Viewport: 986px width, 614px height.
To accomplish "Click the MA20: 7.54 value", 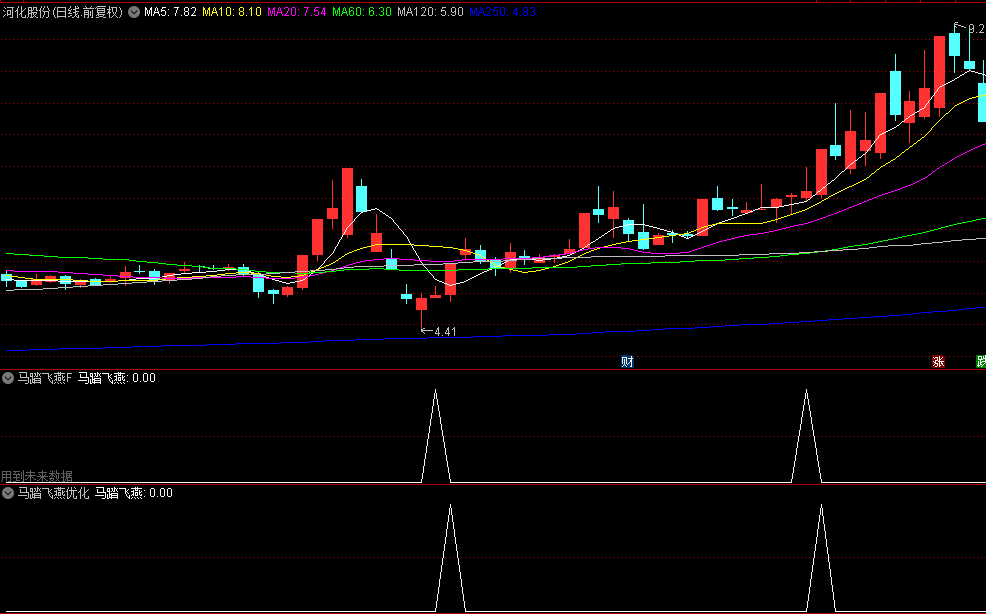I will click(x=297, y=11).
